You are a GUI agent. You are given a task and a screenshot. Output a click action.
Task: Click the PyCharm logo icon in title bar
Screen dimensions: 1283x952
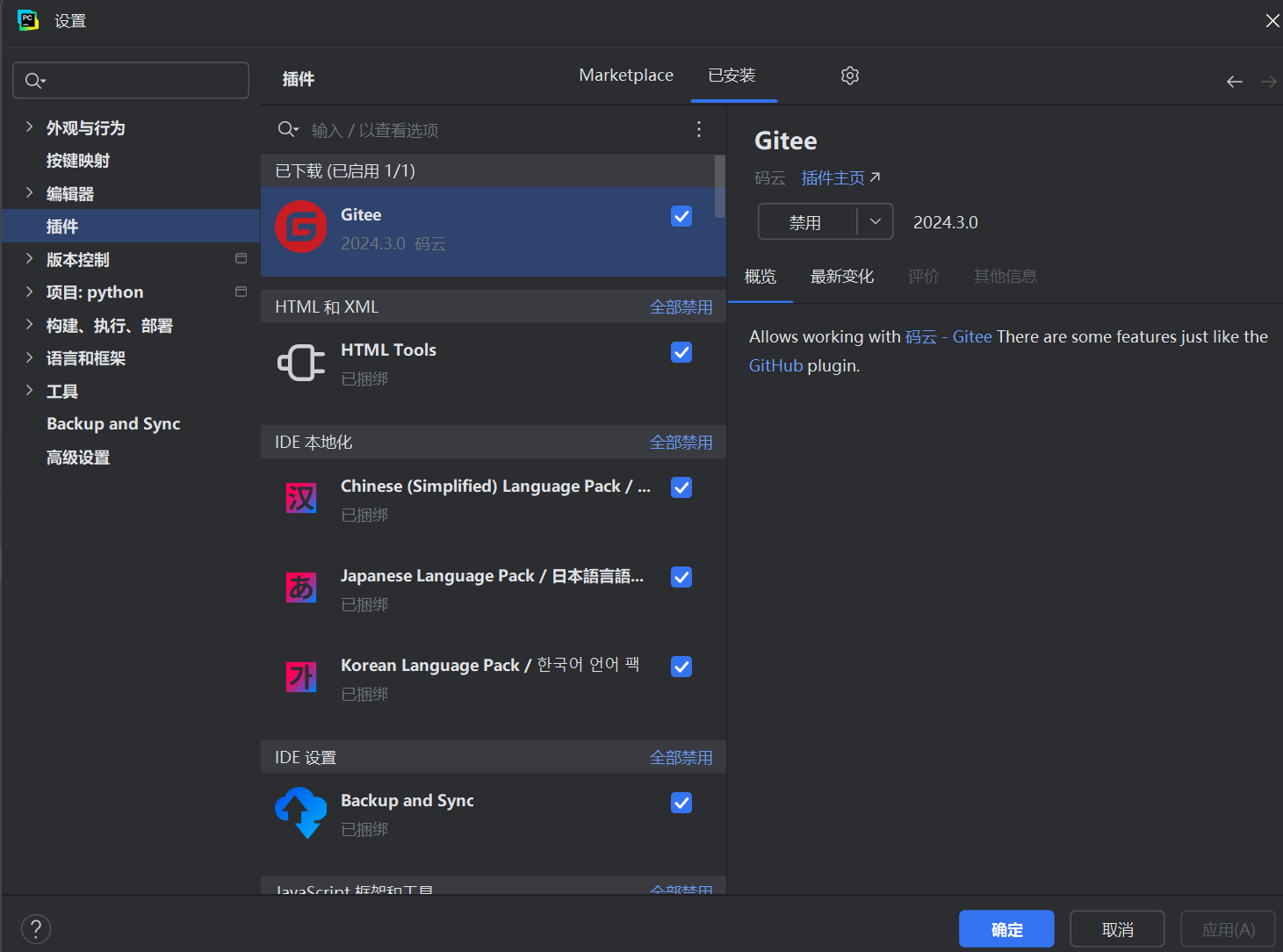coord(28,20)
